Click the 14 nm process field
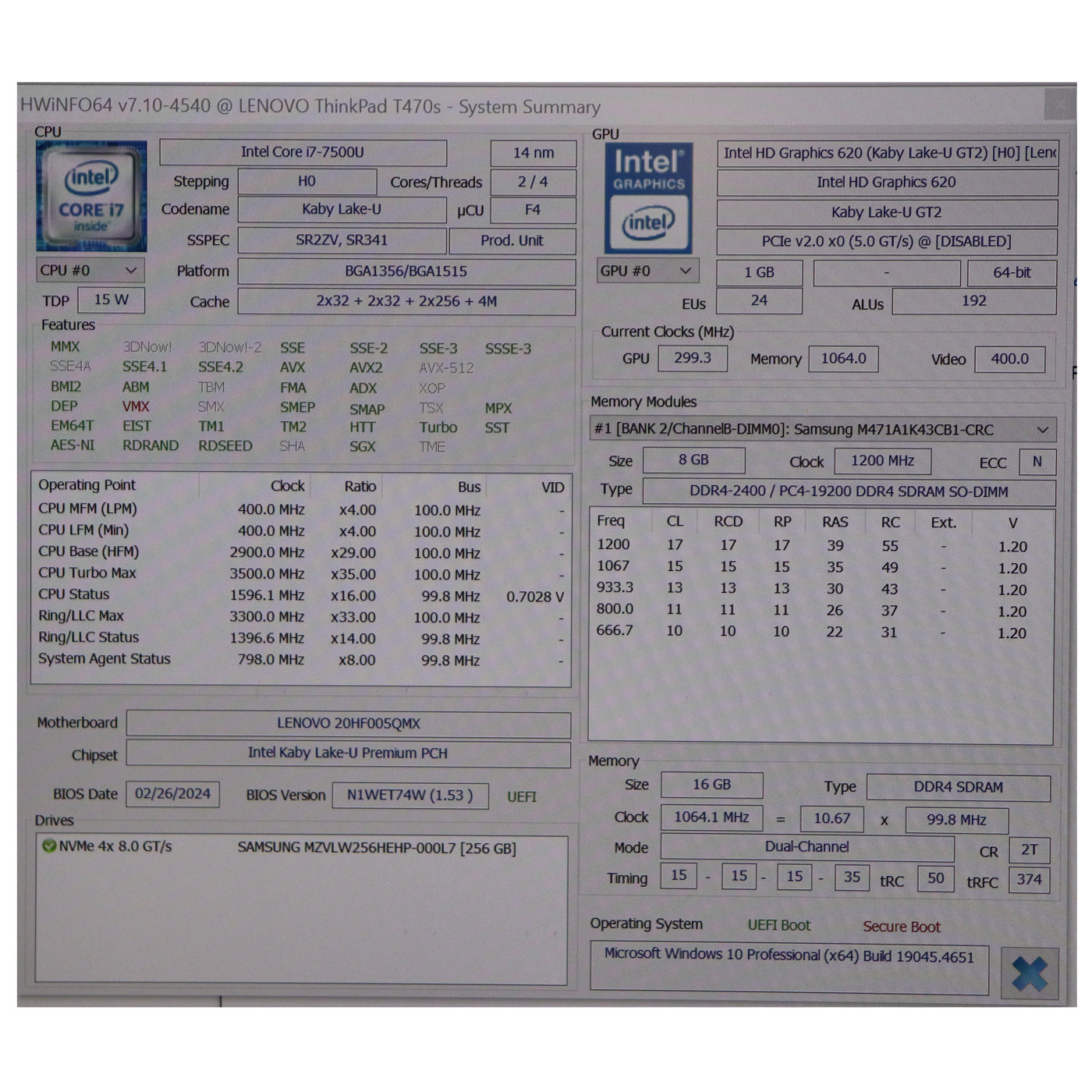The width and height of the screenshot is (1092, 1092). pyautogui.click(x=534, y=153)
